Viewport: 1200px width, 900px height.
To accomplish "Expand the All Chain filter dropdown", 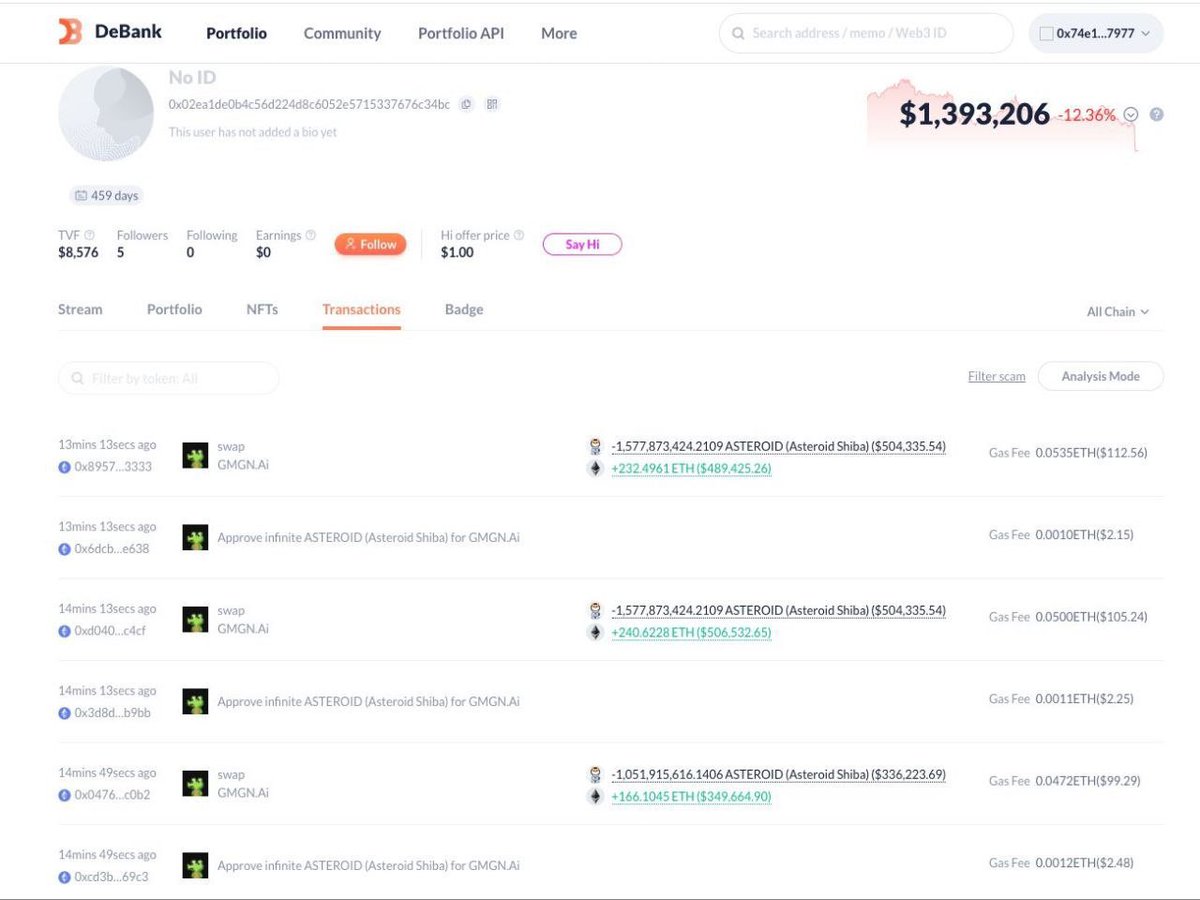I will 1118,312.
